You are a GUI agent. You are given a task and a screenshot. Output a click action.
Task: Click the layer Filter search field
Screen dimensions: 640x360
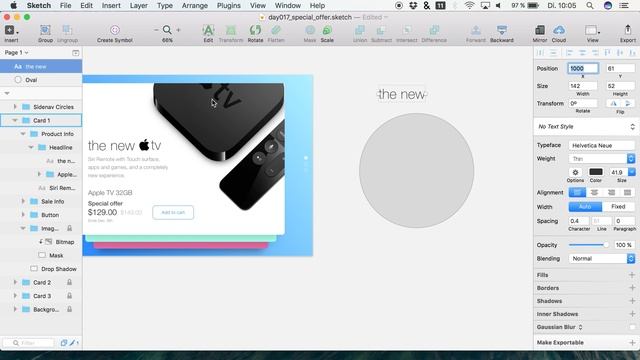point(28,343)
